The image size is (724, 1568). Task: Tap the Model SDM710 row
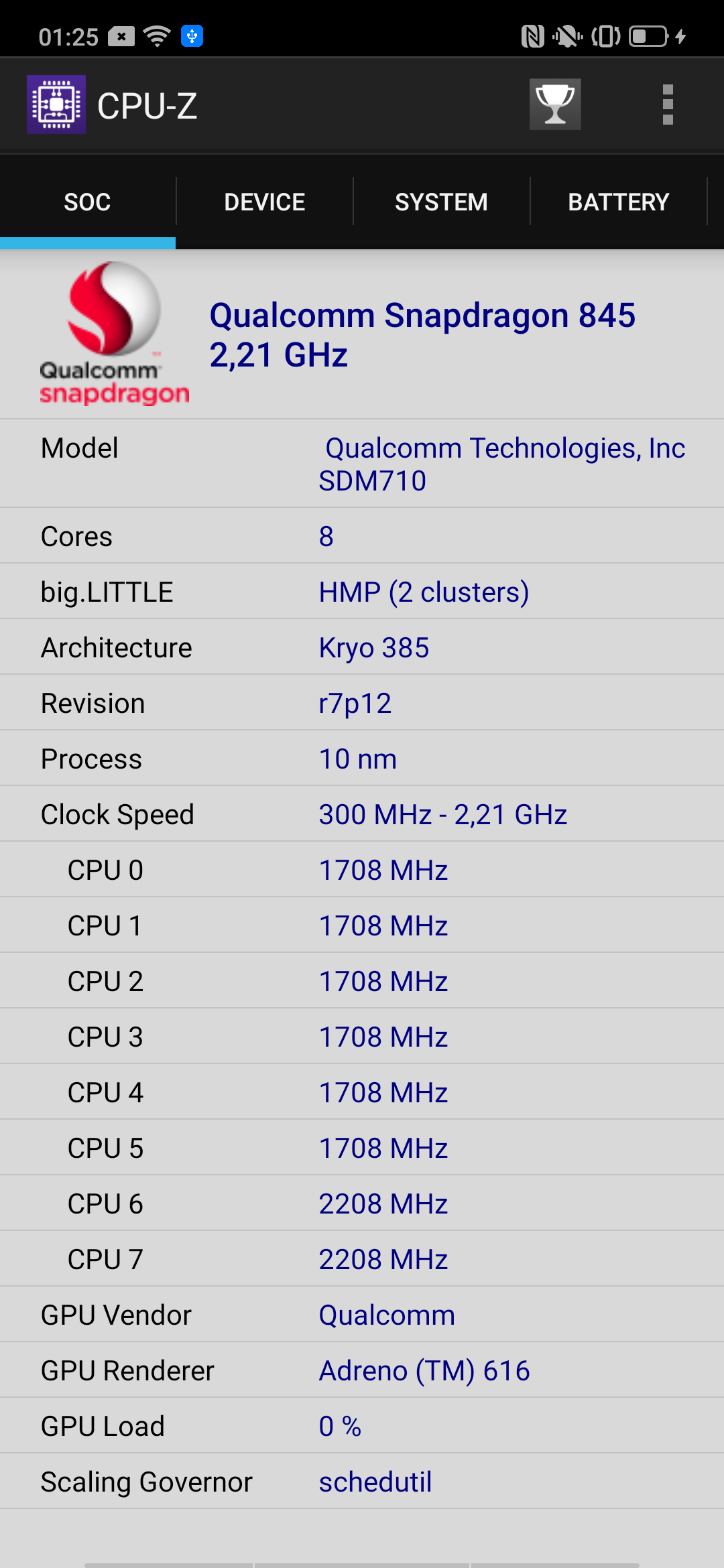362,464
